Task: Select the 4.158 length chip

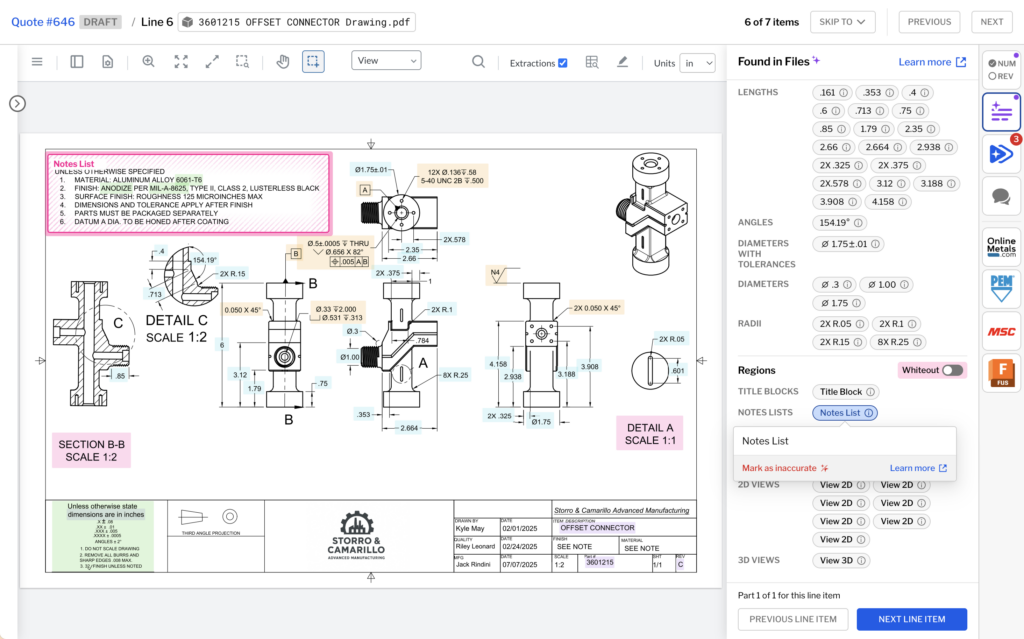Action: (x=888, y=202)
